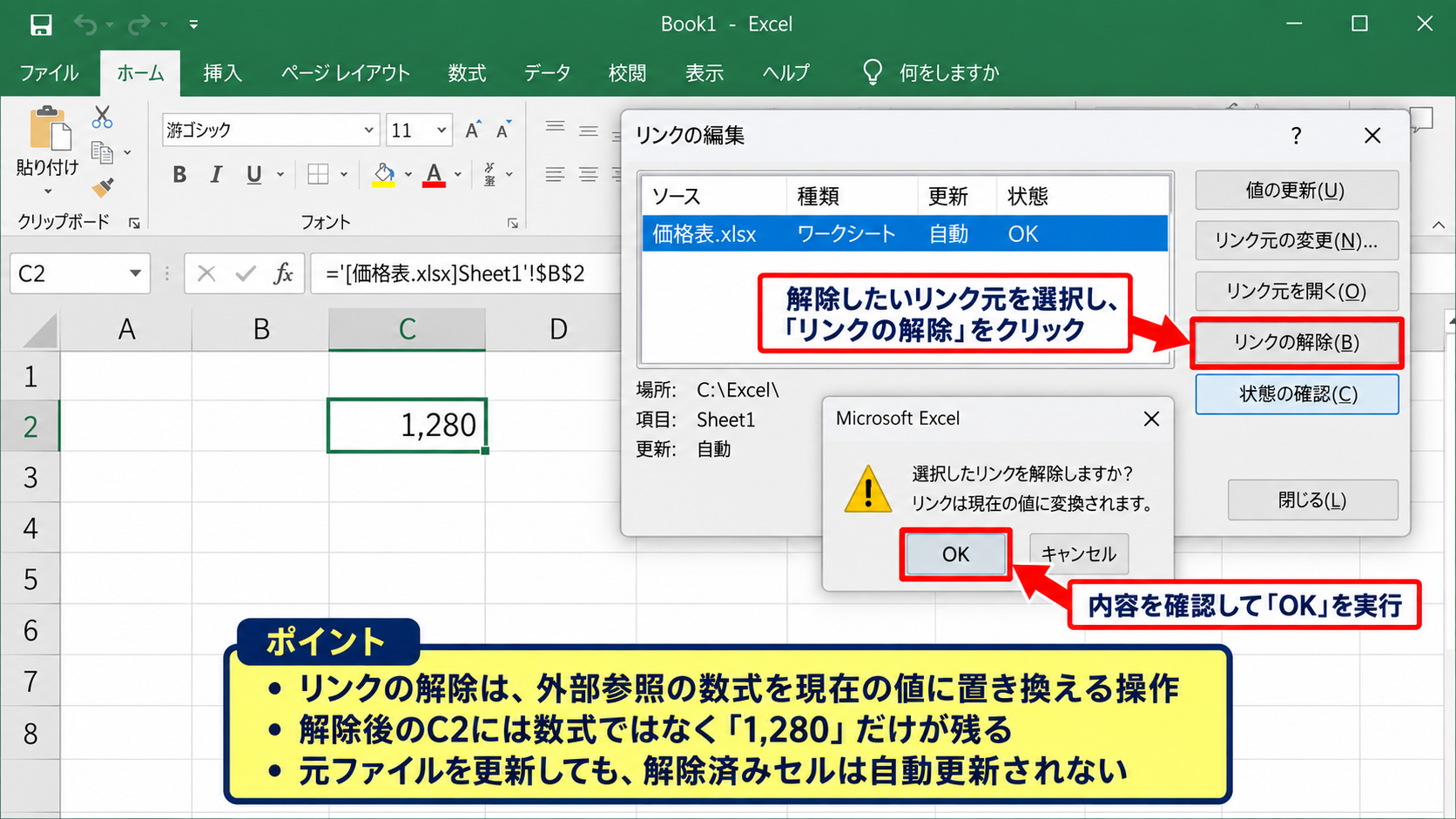Click the align left icon

coord(555,175)
